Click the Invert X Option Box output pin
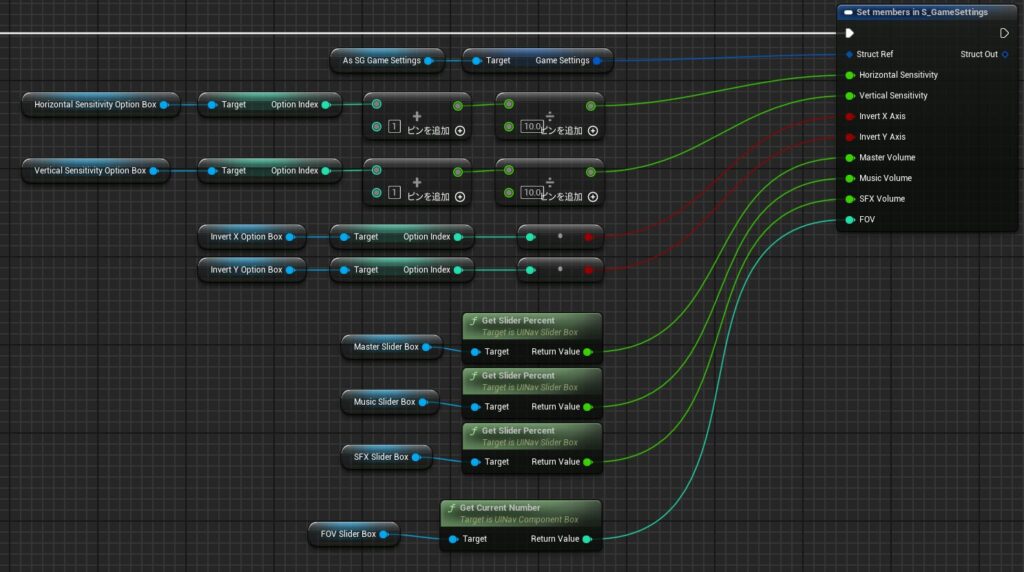1024x572 pixels. (291, 237)
